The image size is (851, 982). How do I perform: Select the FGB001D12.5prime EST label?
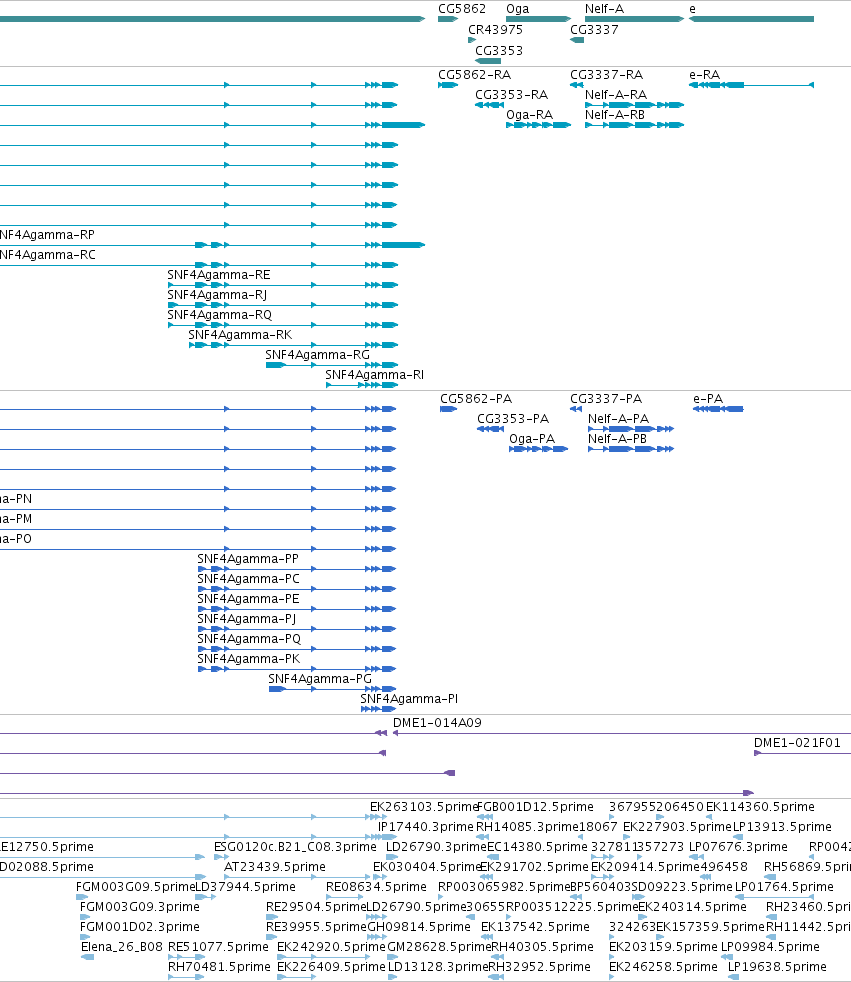535,807
